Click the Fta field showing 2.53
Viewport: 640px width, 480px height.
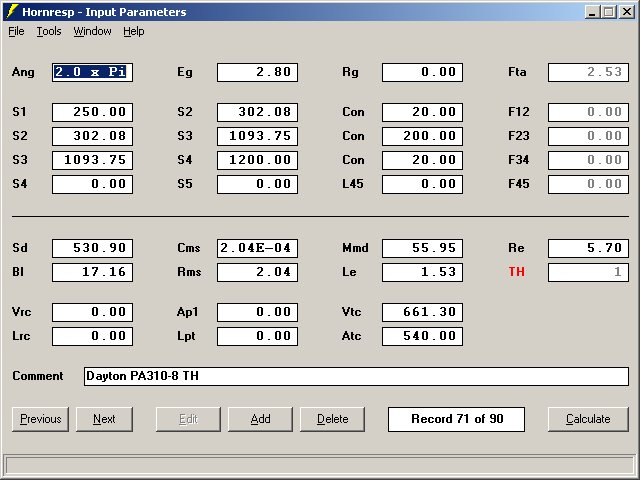(x=588, y=72)
